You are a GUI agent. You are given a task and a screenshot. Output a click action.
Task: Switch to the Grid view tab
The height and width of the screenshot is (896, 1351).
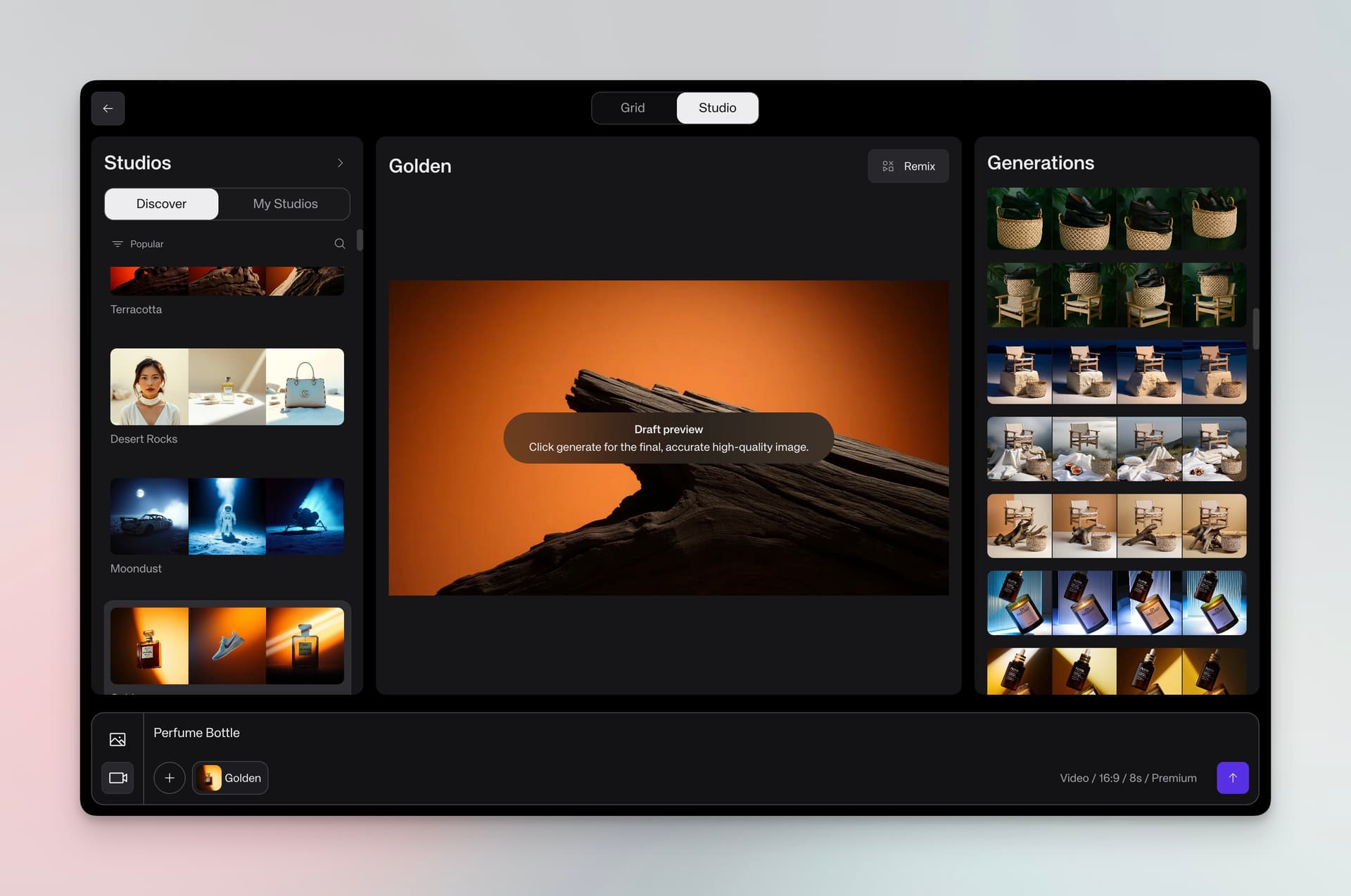(x=633, y=108)
